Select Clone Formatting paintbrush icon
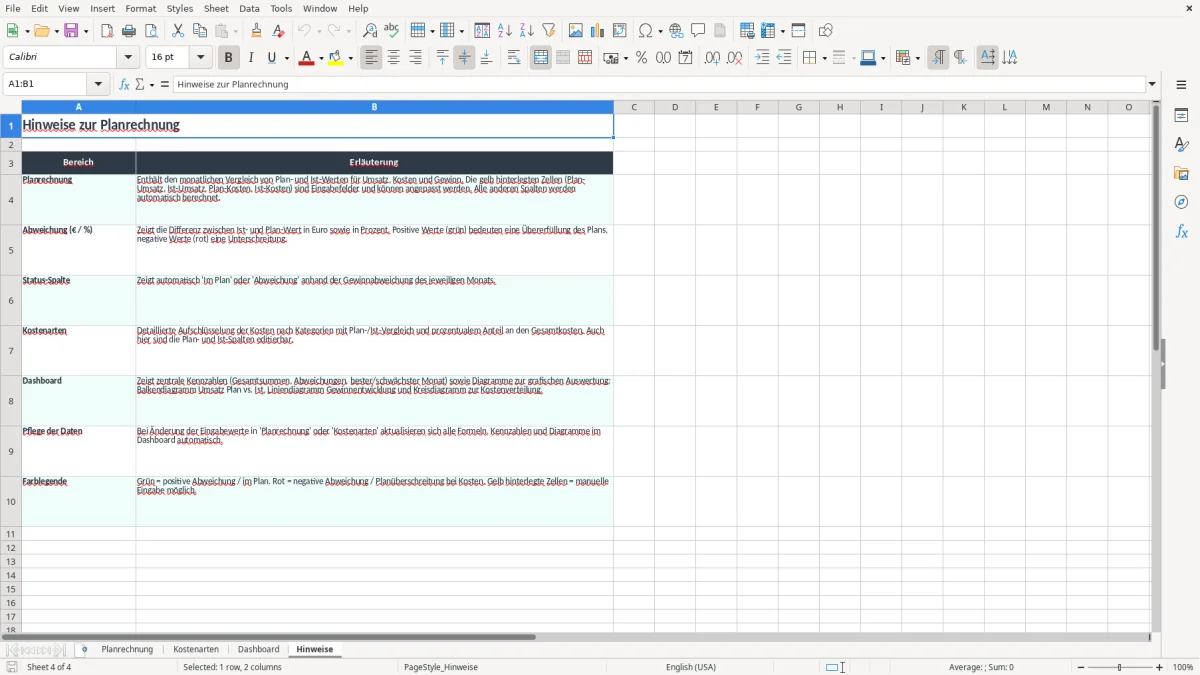 click(x=256, y=31)
